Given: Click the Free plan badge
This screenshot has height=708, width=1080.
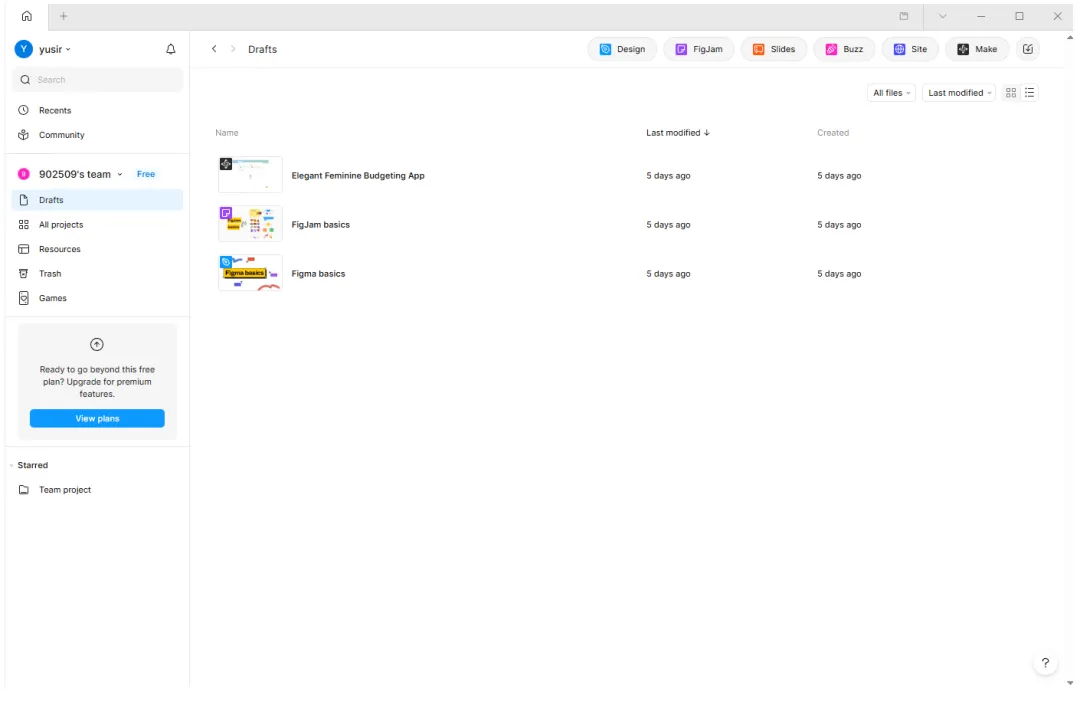Looking at the screenshot, I should coord(146,174).
